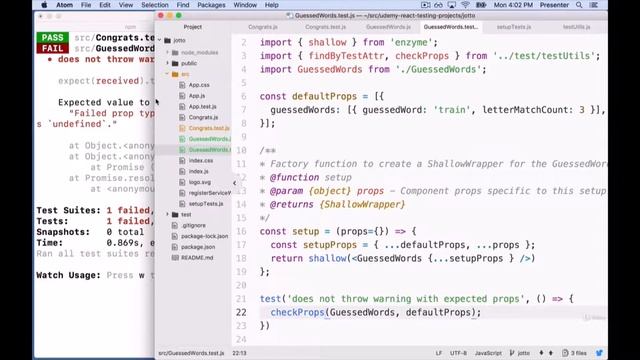Image resolution: width=640 pixels, height=360 pixels.
Task: Click 'Watch Usage:' in the Terminal window
Action: click(68, 275)
